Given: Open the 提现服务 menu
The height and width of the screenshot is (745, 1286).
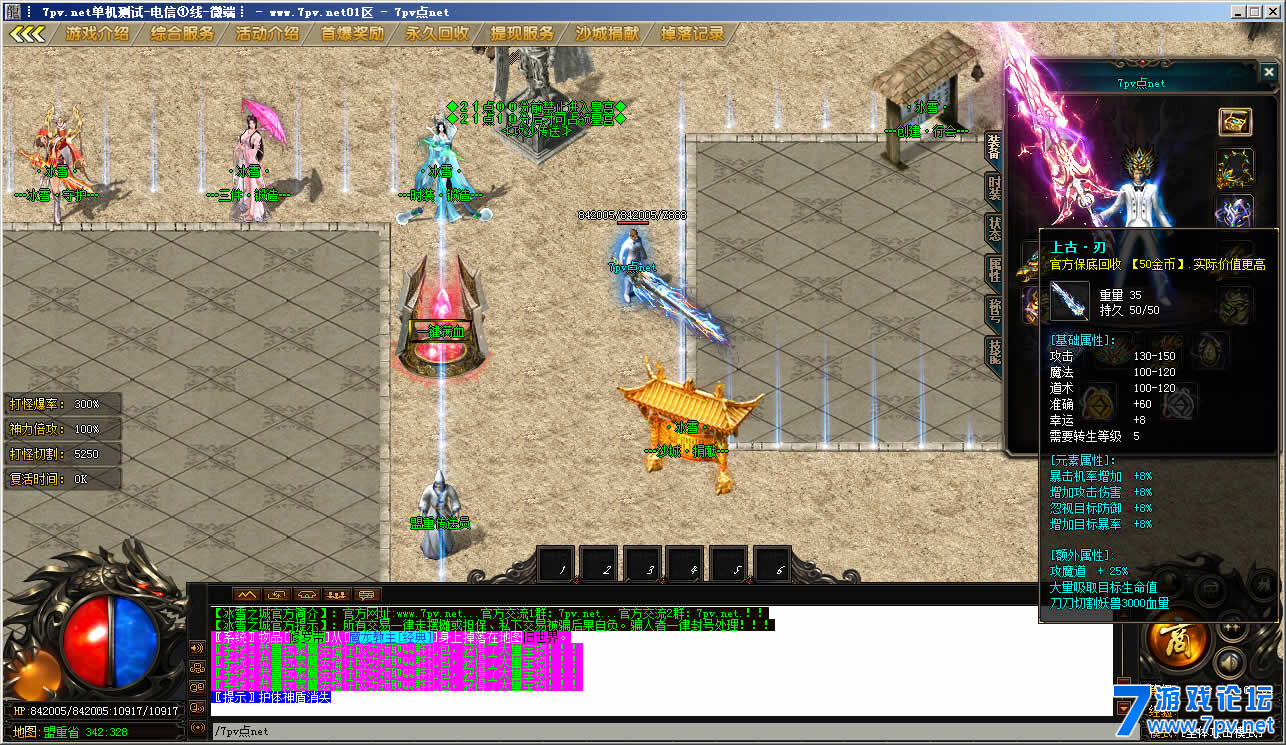Looking at the screenshot, I should [x=522, y=33].
